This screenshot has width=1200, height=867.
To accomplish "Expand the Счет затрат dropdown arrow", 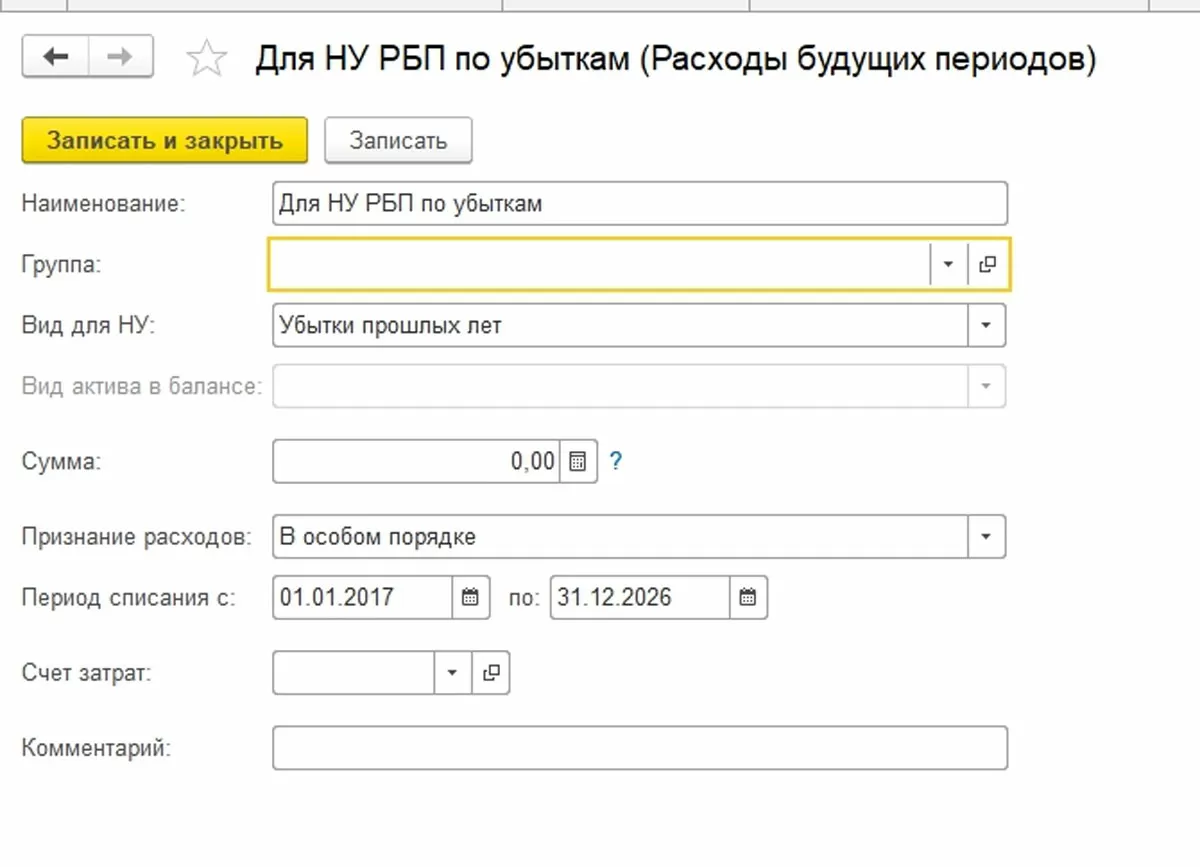I will coord(452,673).
